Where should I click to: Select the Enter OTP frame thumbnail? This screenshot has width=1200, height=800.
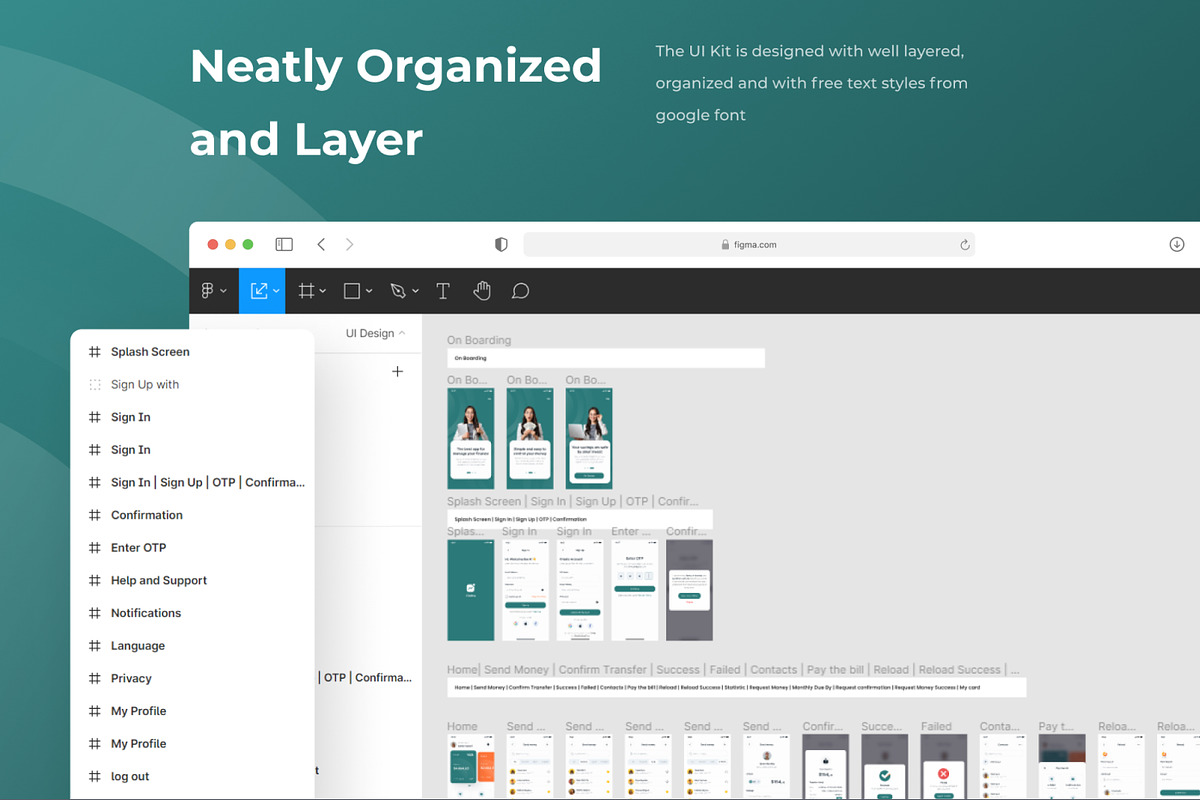(x=635, y=590)
